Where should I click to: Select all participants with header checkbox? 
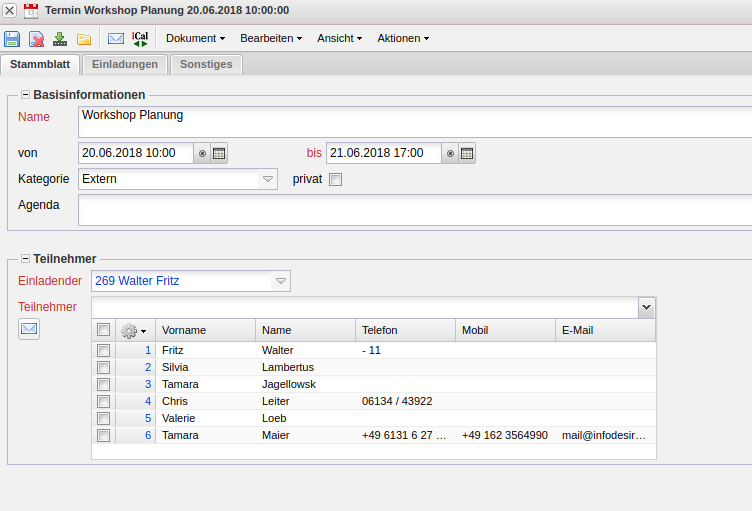point(103,330)
